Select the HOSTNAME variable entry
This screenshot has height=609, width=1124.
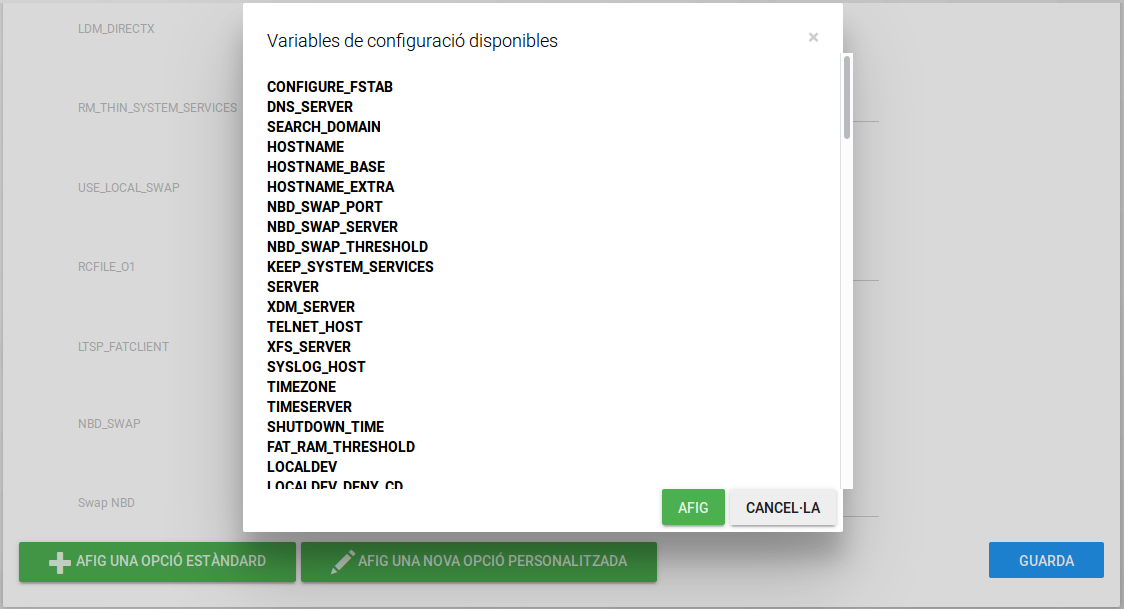click(305, 147)
